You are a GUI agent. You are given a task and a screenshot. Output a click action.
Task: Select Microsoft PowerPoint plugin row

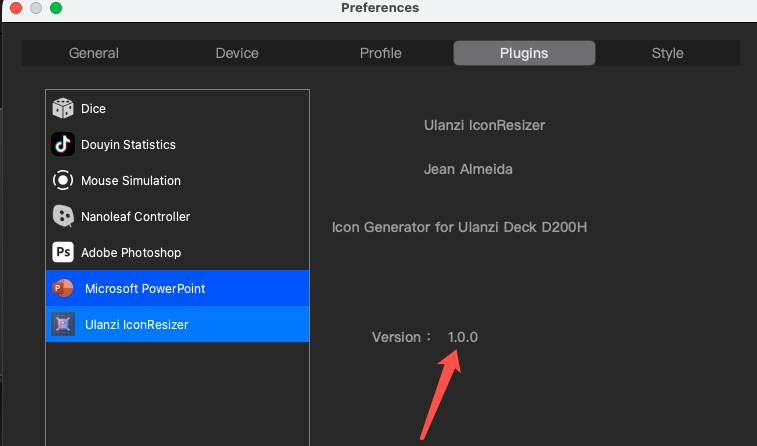click(177, 288)
